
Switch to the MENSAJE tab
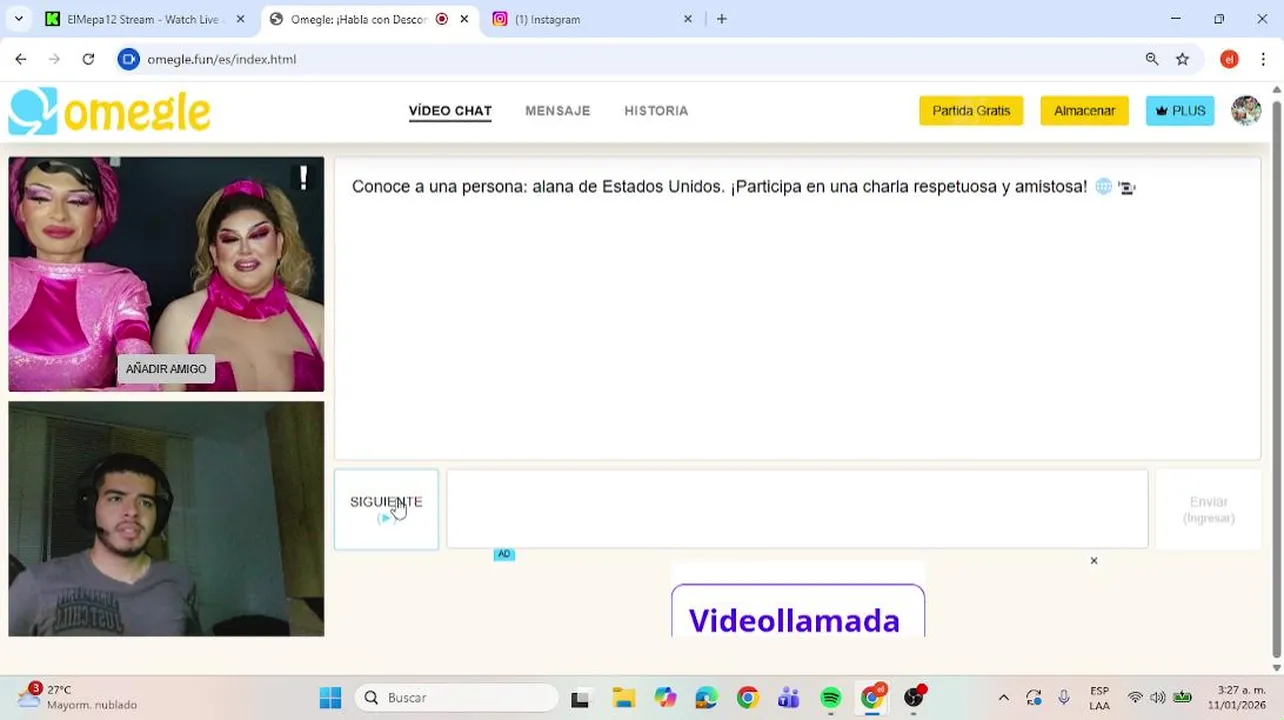pyautogui.click(x=558, y=111)
